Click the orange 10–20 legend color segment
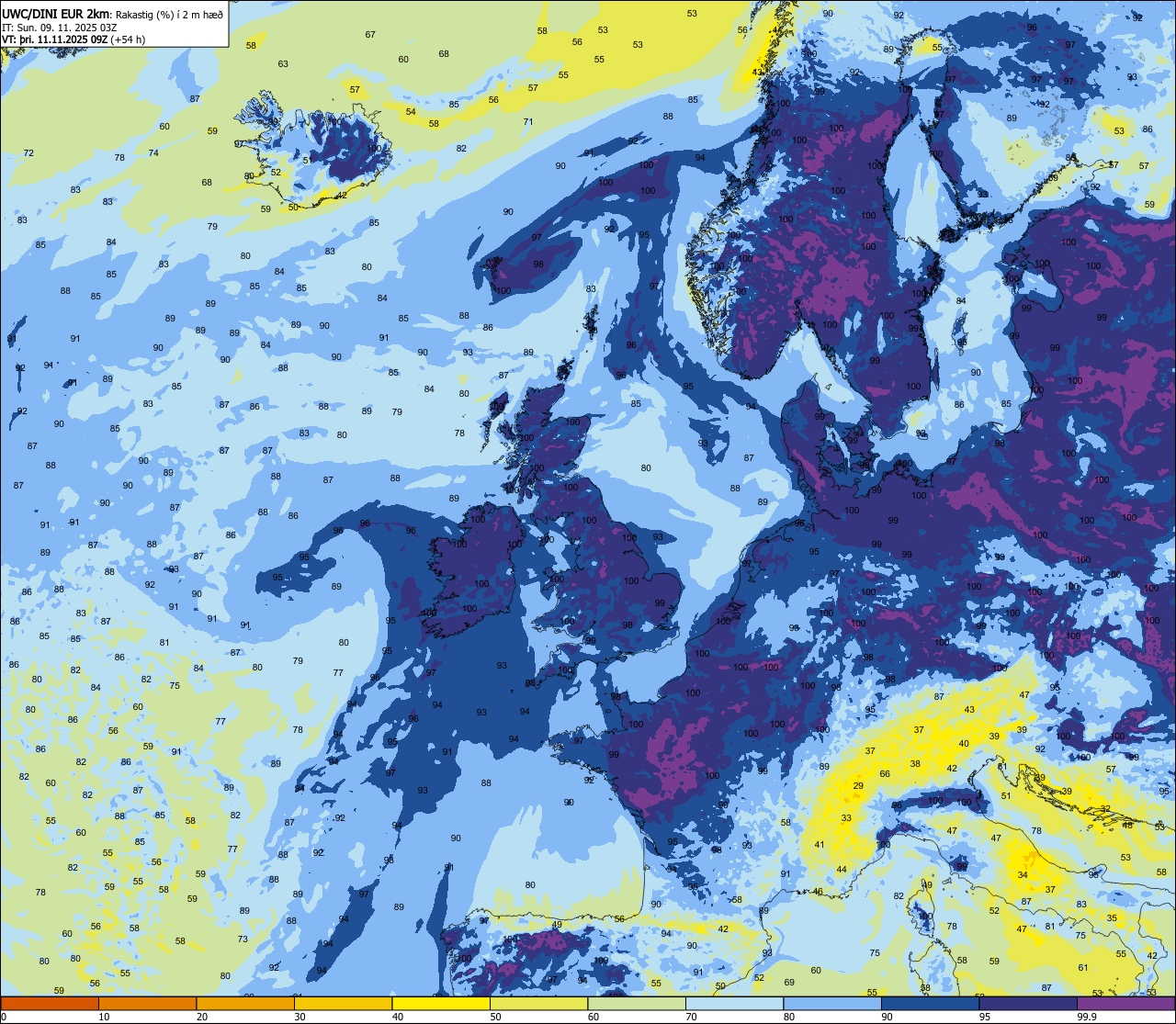Screen dimensions: 1176x1024 click(x=147, y=1003)
